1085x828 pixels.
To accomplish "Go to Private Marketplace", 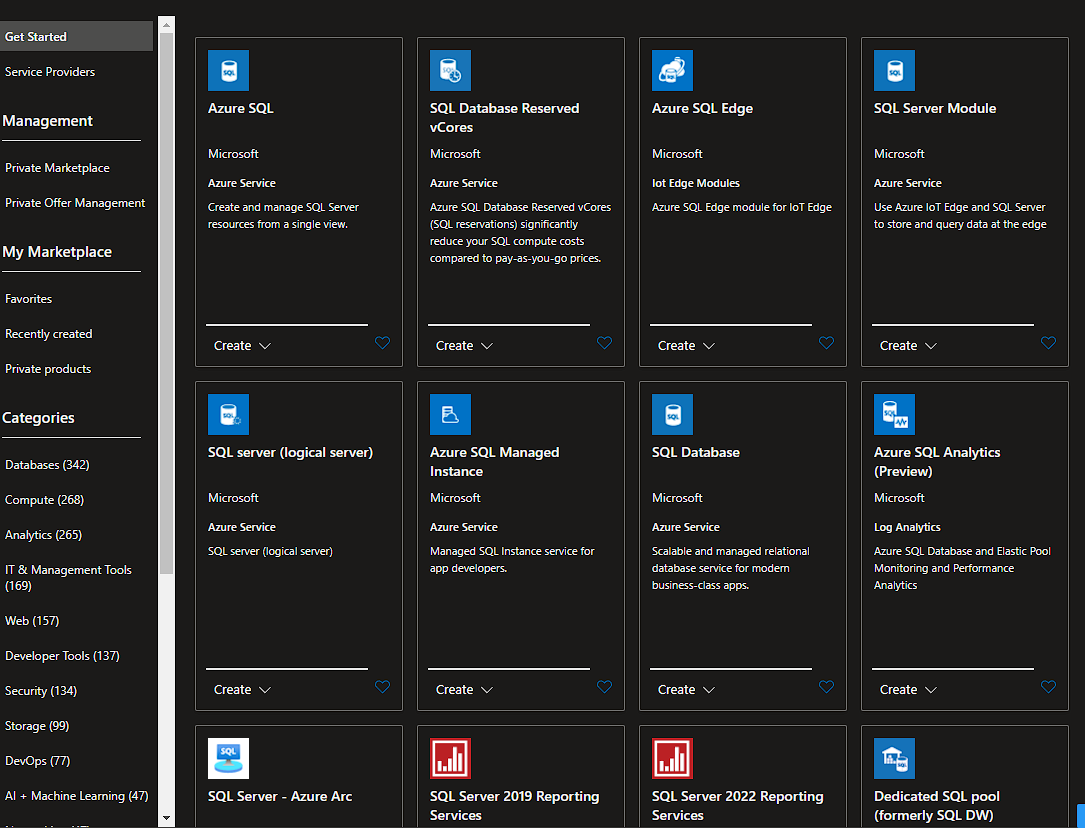I will (x=57, y=168).
